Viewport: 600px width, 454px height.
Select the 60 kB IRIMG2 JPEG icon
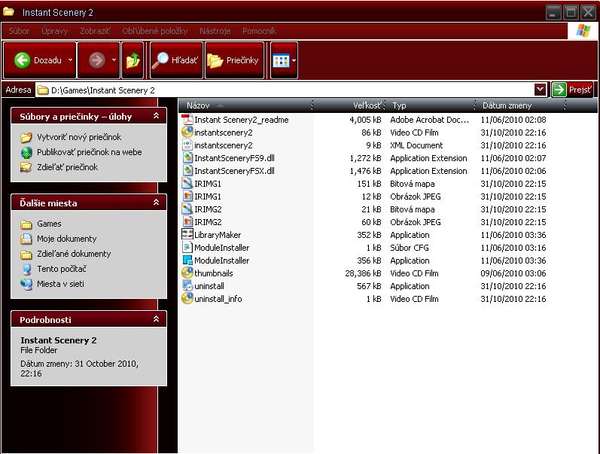[x=187, y=222]
